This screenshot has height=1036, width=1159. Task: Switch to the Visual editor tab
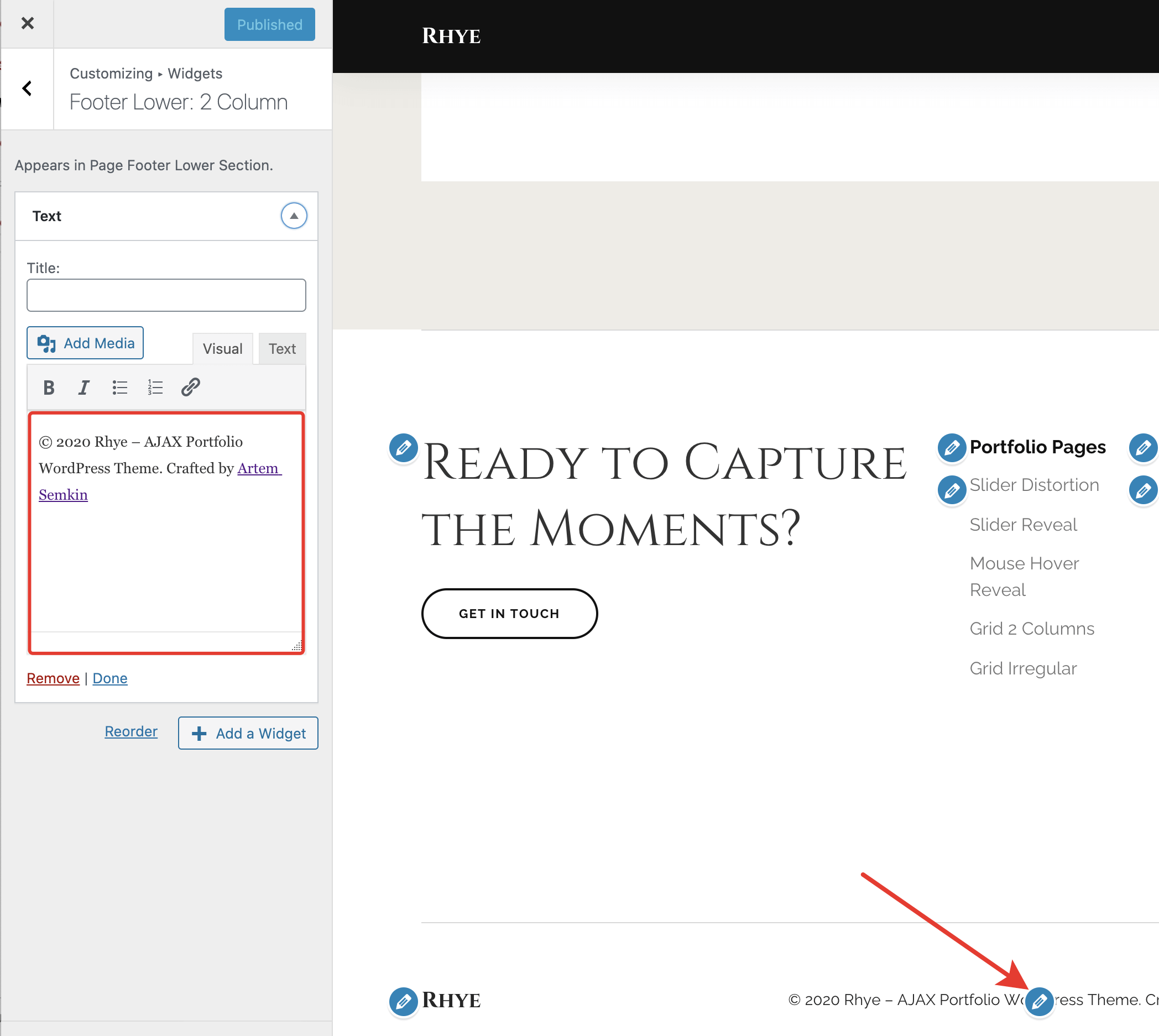pyautogui.click(x=223, y=348)
